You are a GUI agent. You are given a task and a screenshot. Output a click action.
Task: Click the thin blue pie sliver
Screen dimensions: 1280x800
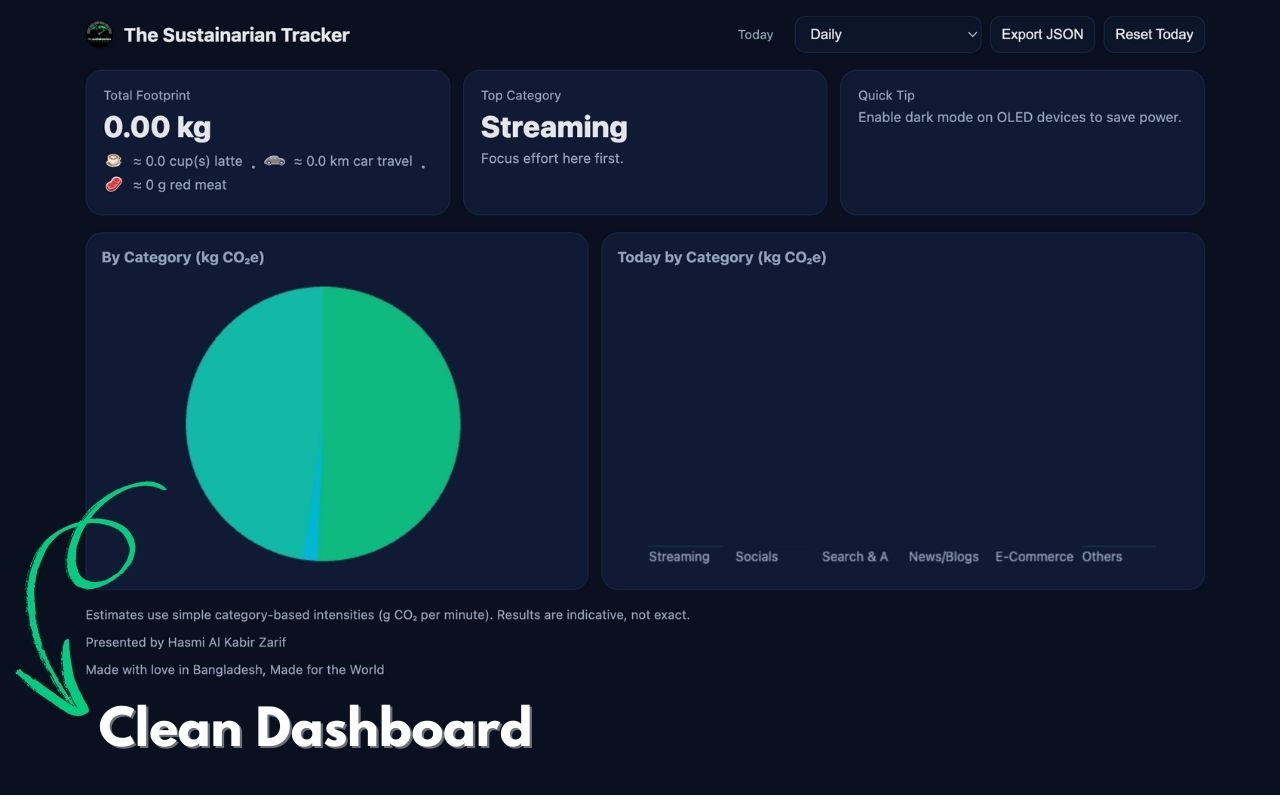[312, 545]
